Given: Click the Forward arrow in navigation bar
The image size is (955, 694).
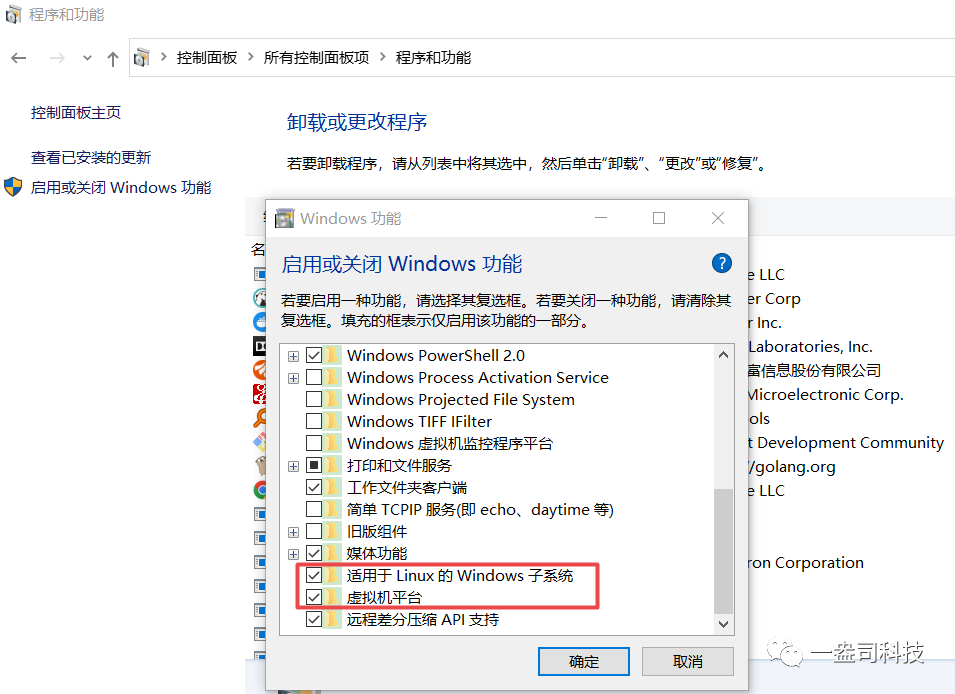Looking at the screenshot, I should [x=57, y=58].
